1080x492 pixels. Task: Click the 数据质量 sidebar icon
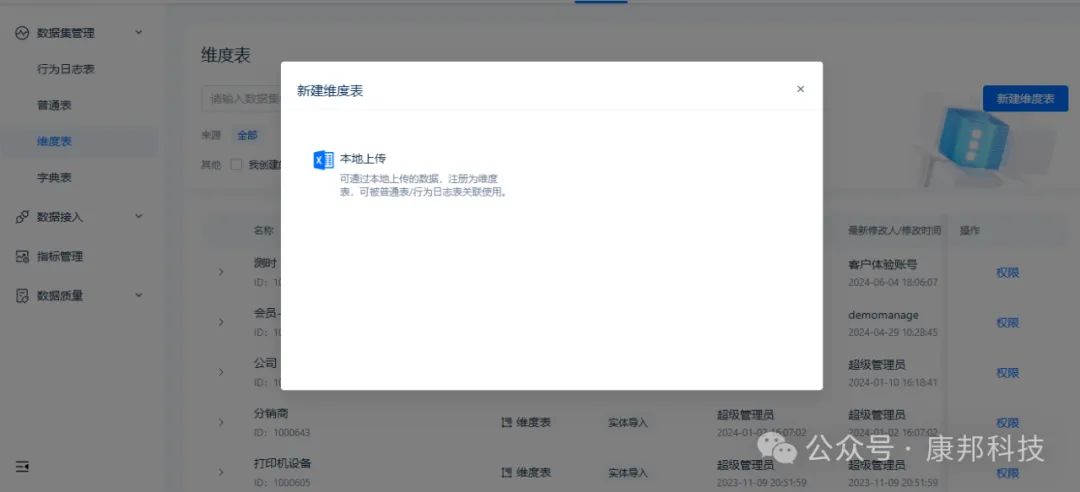coord(22,296)
